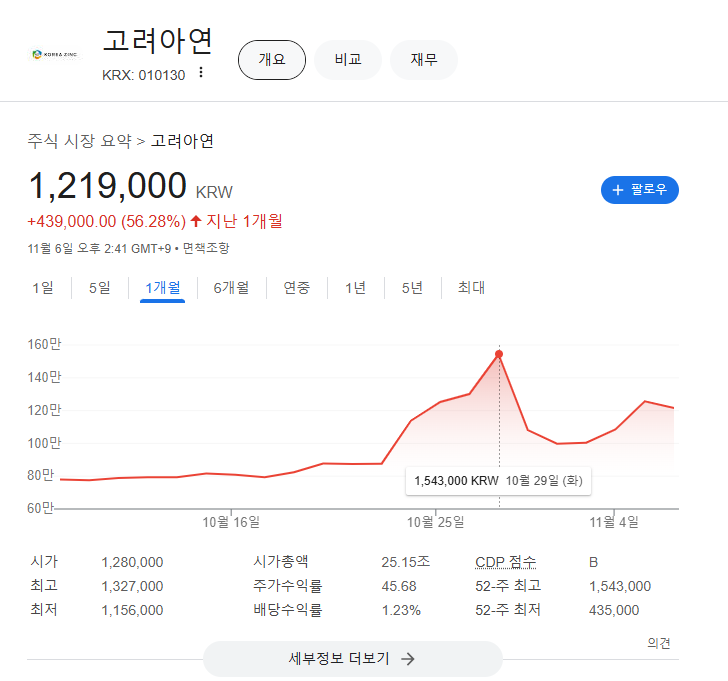The width and height of the screenshot is (728, 681).
Task: Click the 세부정보 더보기 button
Action: [x=352, y=659]
